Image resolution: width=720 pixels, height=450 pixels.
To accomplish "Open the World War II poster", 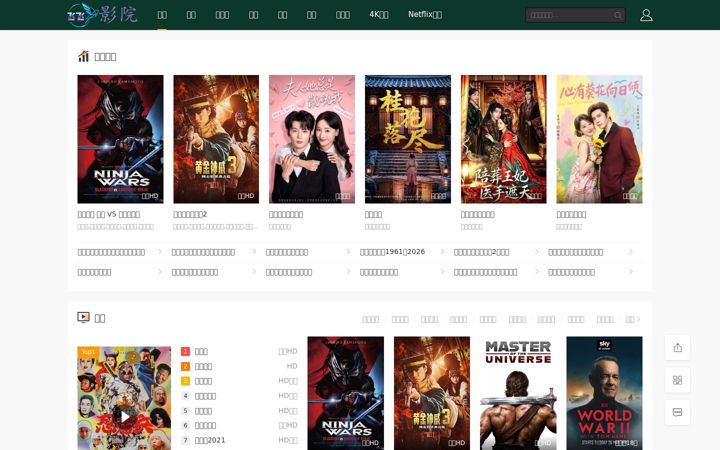I will [604, 394].
